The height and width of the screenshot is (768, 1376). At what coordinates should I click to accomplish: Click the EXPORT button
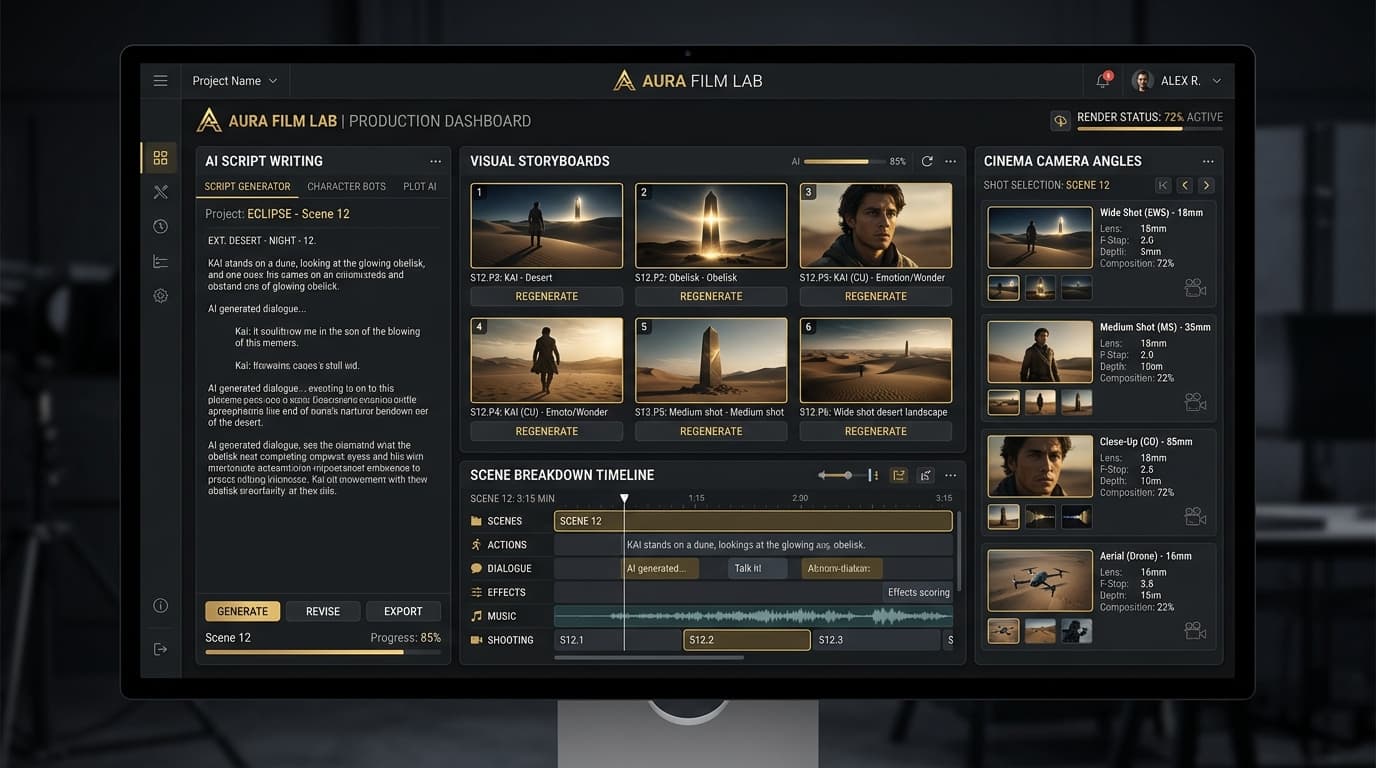(x=403, y=611)
